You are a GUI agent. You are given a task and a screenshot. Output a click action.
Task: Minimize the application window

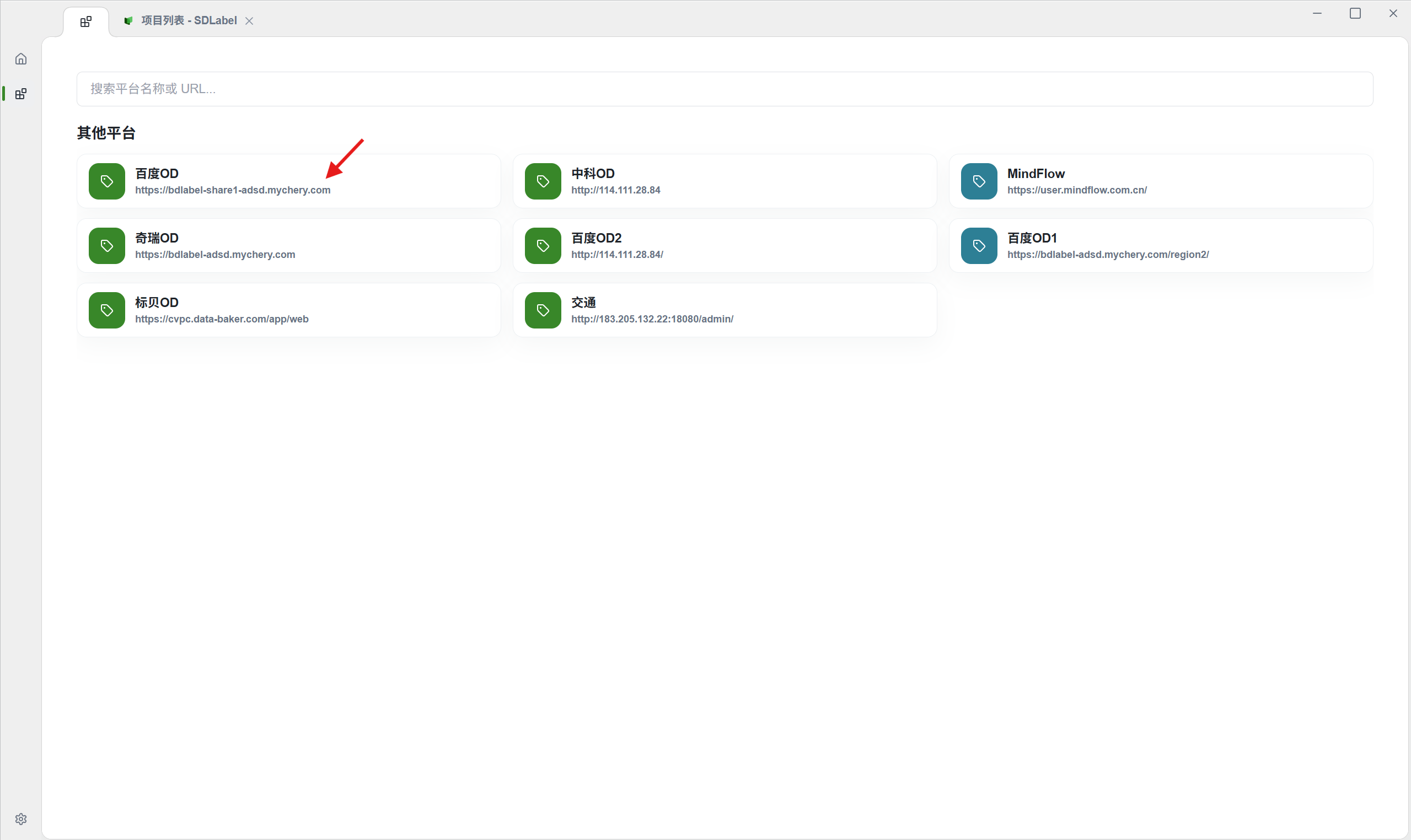pos(1318,13)
